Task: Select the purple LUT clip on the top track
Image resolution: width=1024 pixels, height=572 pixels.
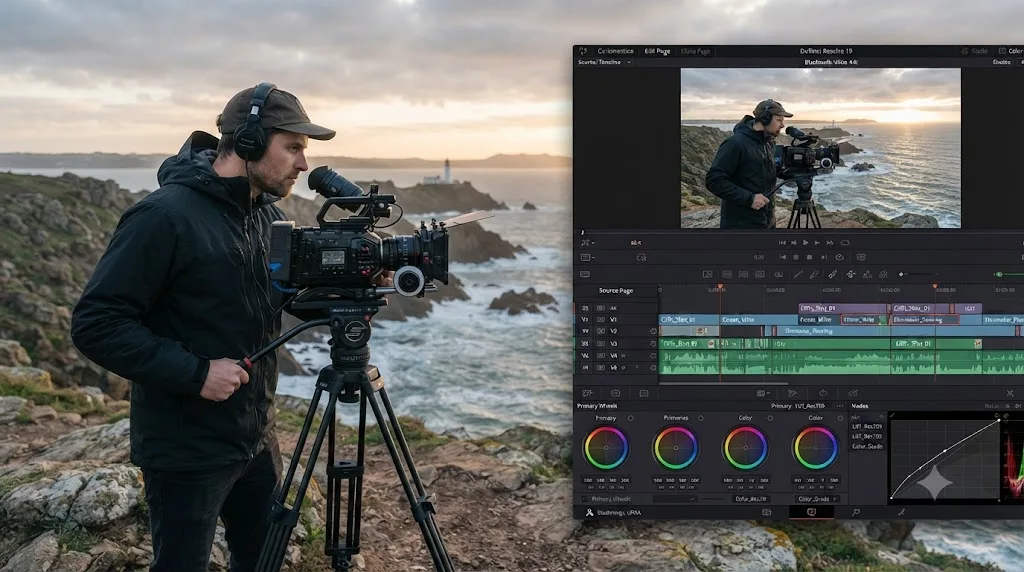Action: point(969,308)
